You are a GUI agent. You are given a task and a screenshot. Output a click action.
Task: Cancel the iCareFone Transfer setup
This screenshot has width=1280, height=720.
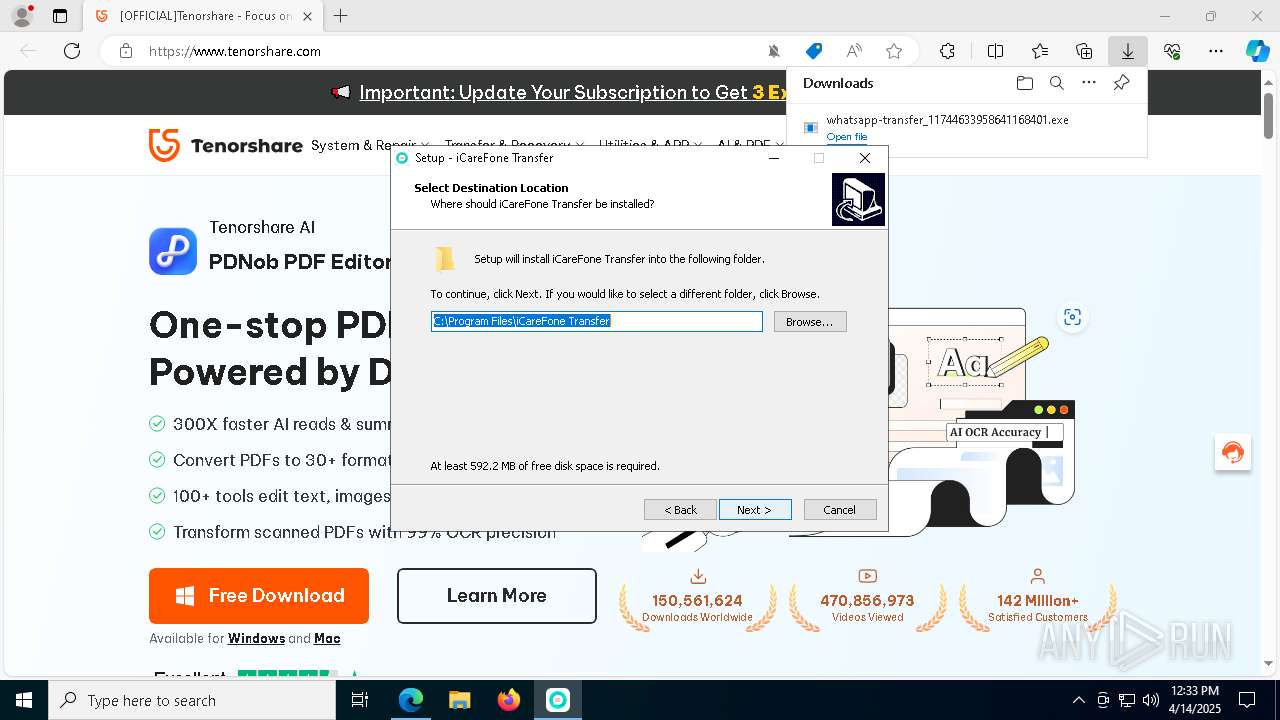[x=840, y=509]
